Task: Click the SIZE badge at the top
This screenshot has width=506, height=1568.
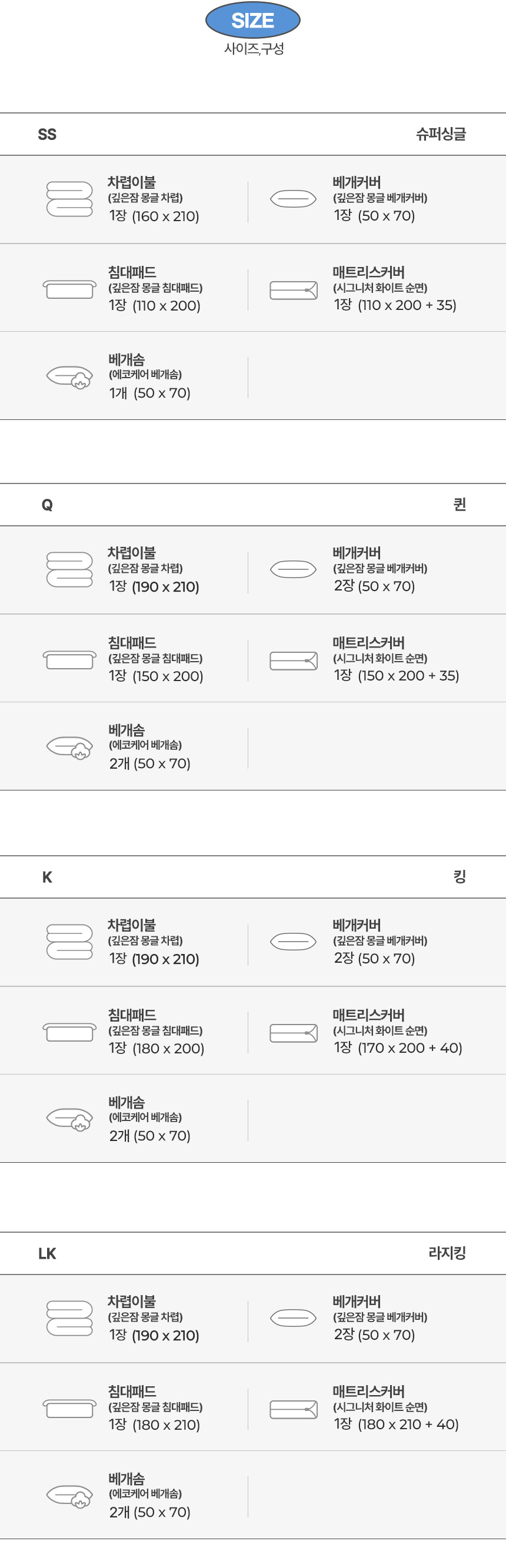Action: tap(252, 21)
